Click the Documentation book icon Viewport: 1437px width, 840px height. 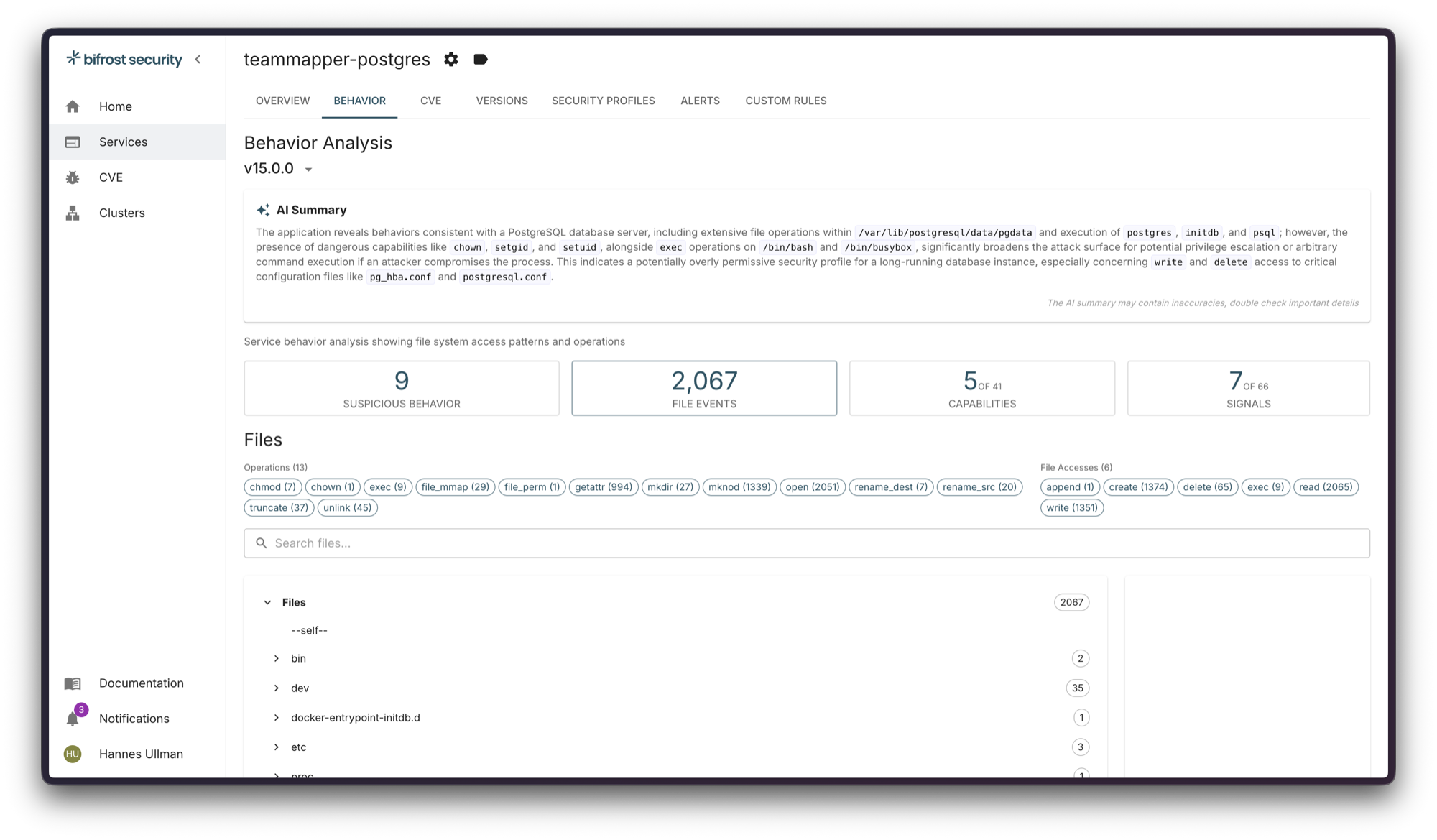[x=73, y=683]
